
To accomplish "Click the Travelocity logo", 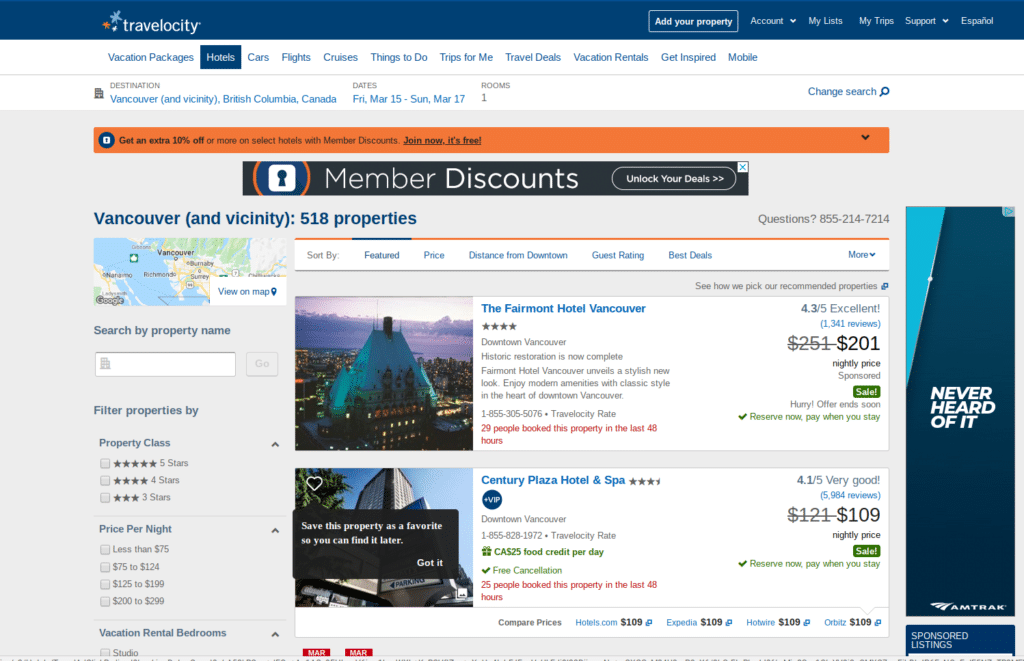I will [152, 24].
